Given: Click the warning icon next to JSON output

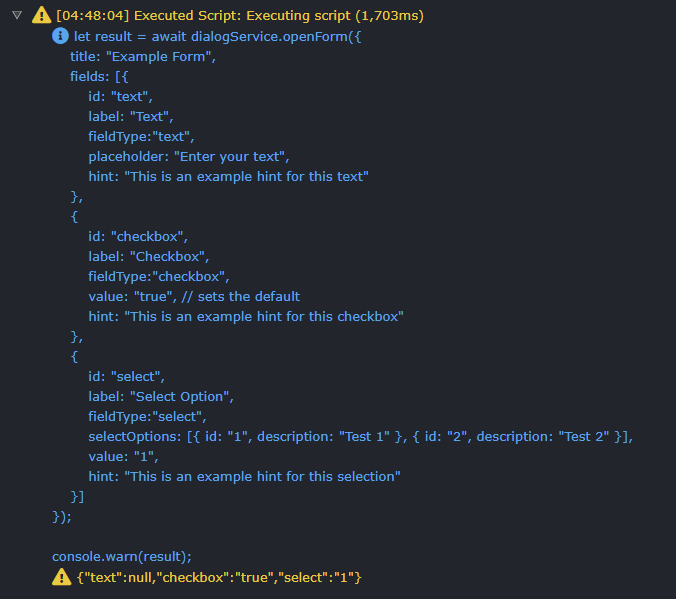Looking at the screenshot, I should click(x=61, y=577).
